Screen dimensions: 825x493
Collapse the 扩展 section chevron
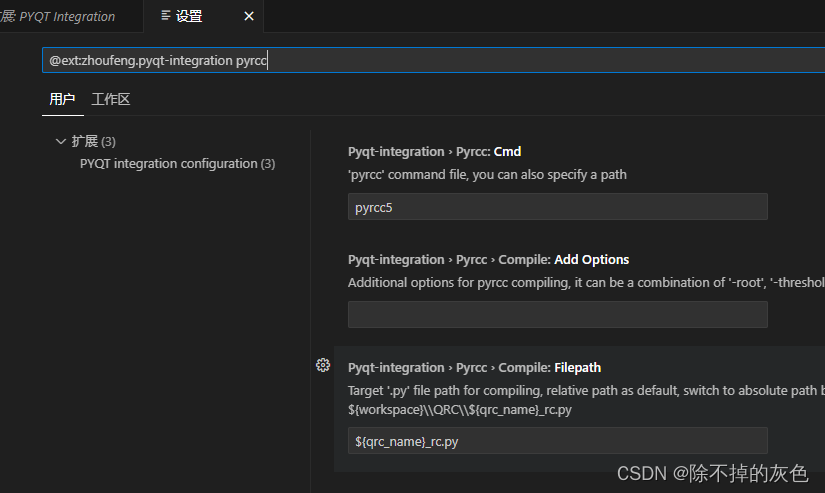coord(61,142)
